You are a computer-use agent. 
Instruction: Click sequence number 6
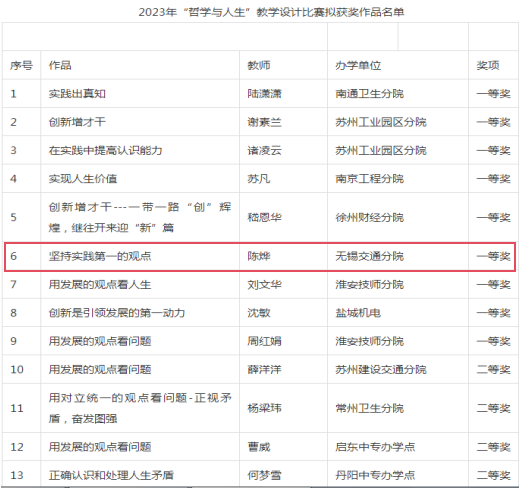coord(13,256)
